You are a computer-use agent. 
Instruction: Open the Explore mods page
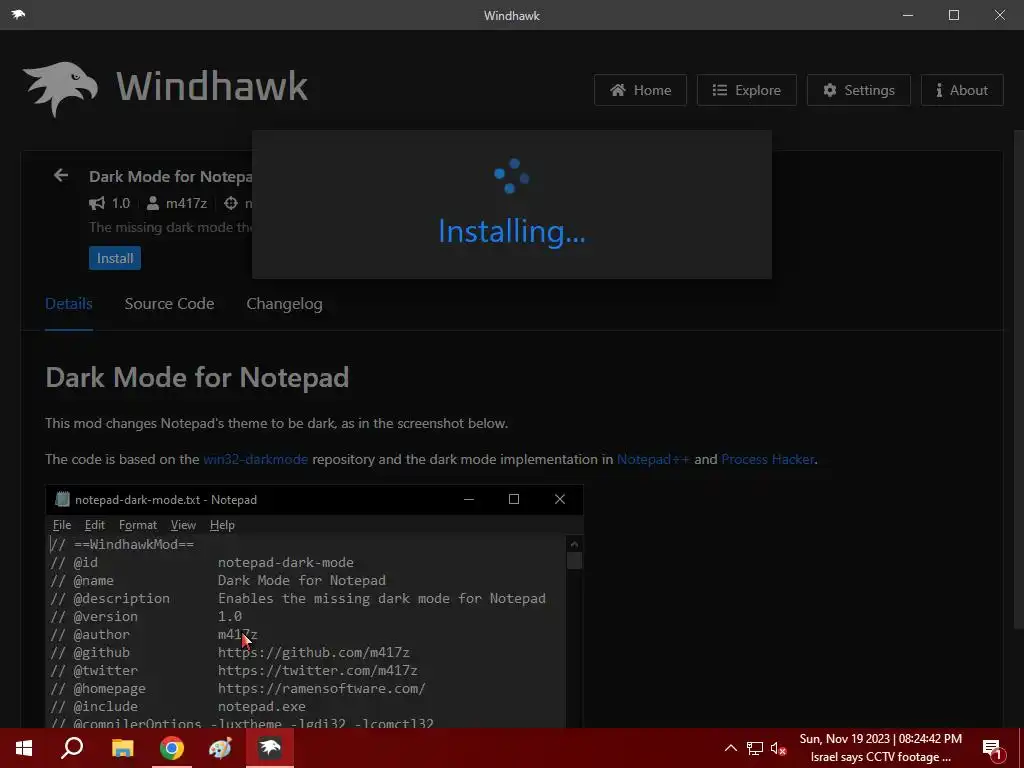(746, 90)
